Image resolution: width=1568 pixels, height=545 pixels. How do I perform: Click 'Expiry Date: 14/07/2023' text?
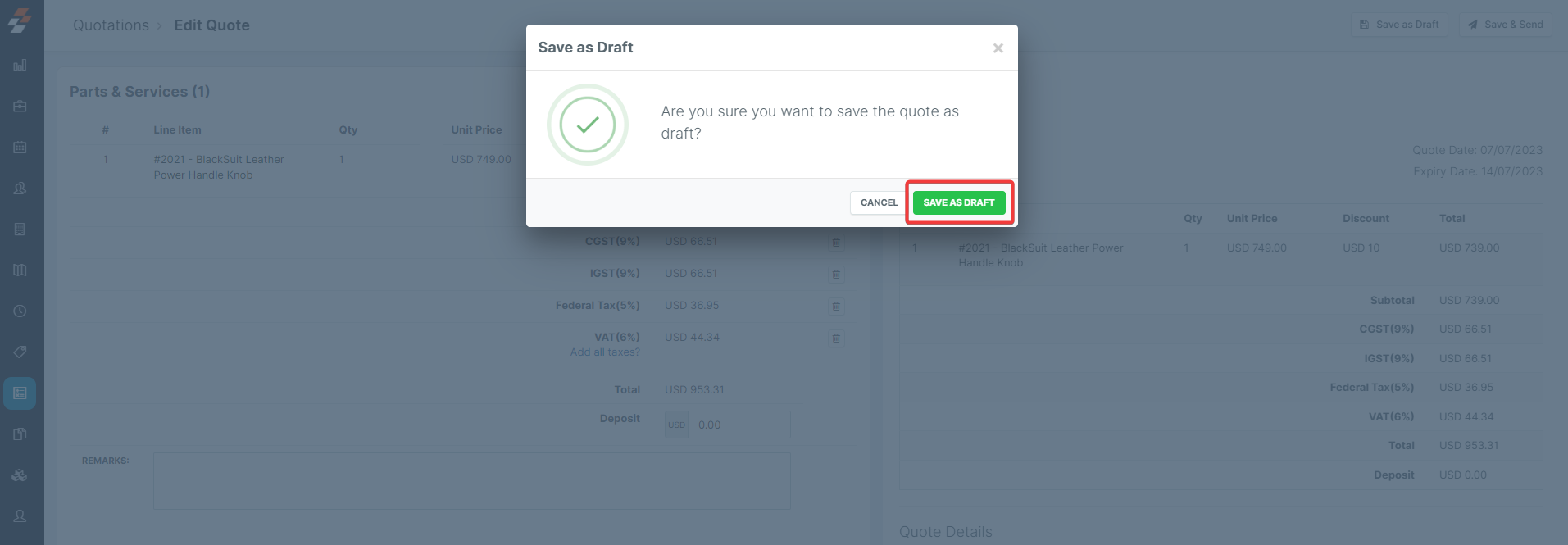click(x=1478, y=171)
